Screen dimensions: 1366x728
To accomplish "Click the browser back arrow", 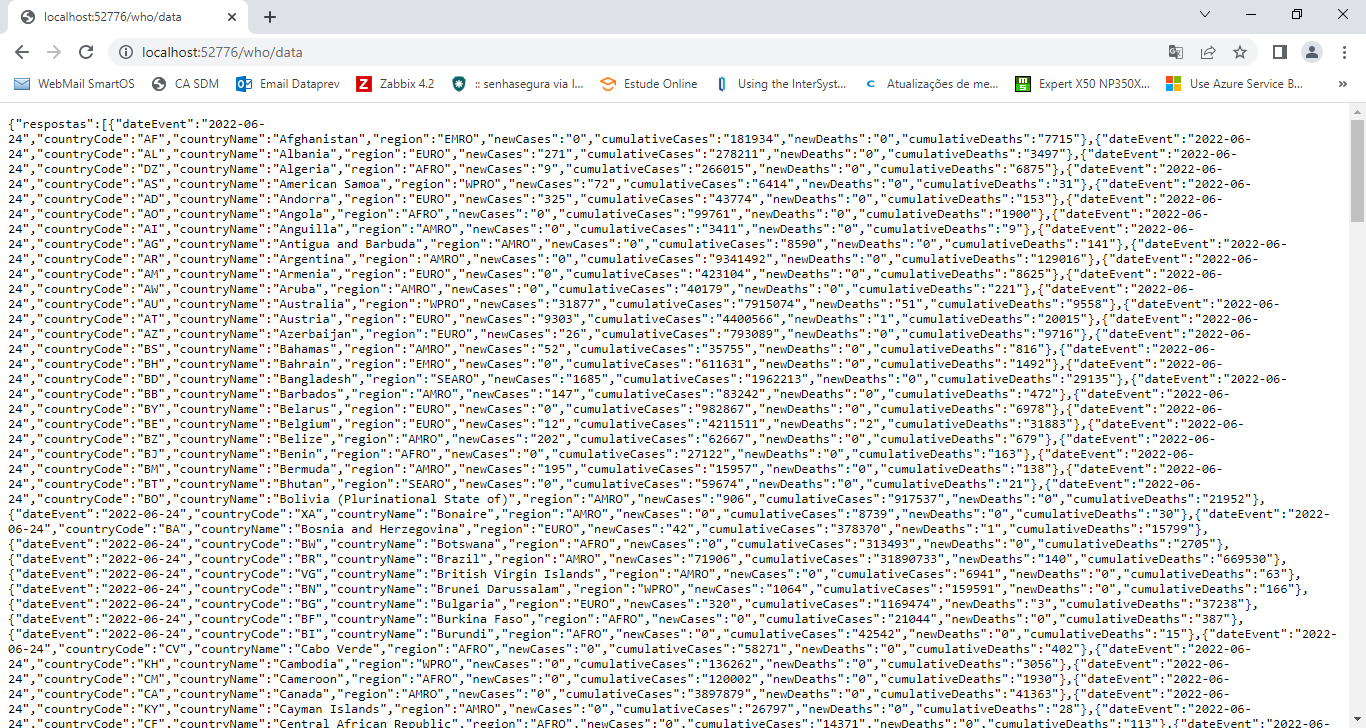I will pyautogui.click(x=22, y=52).
